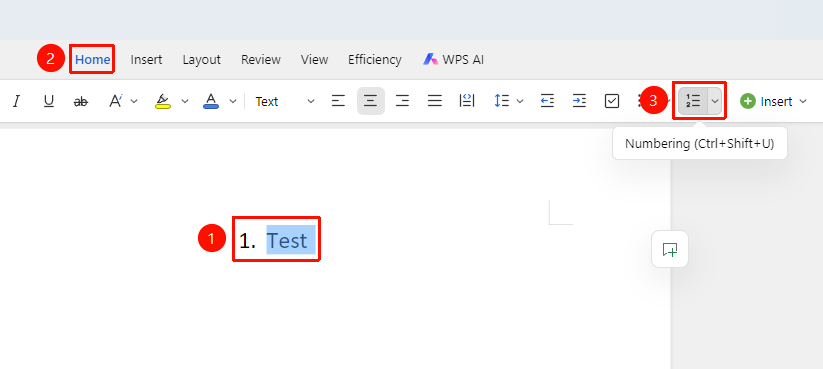823x369 pixels.
Task: Decrease paragraph indent
Action: (x=547, y=101)
